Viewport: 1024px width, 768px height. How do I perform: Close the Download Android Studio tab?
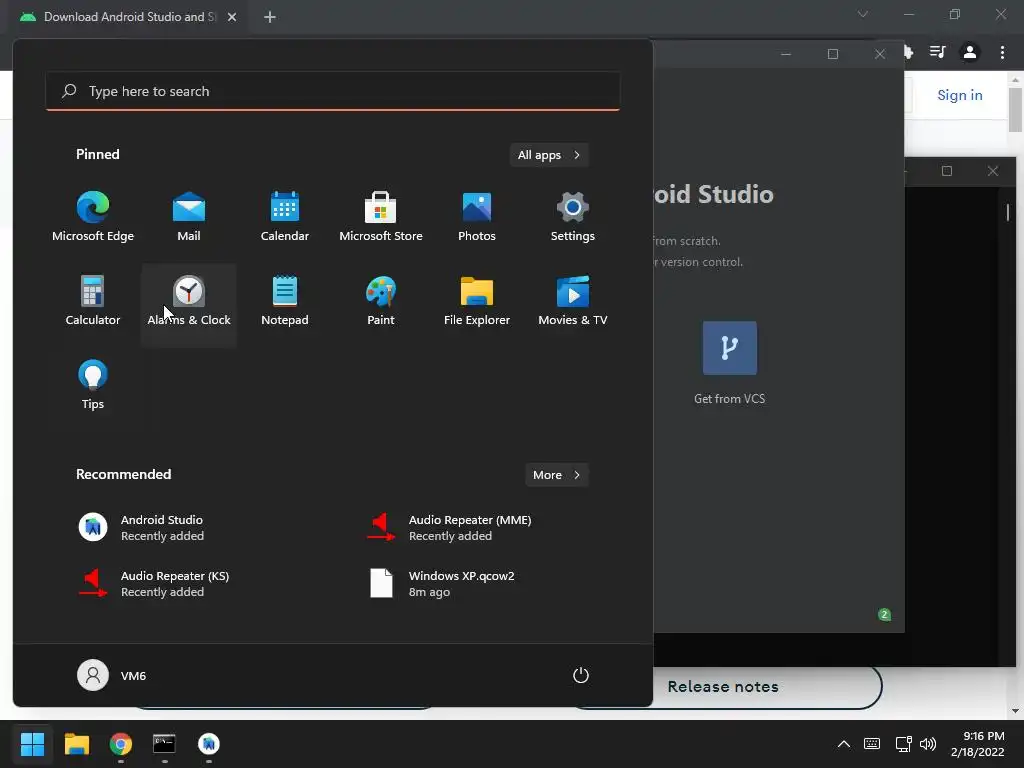[232, 17]
